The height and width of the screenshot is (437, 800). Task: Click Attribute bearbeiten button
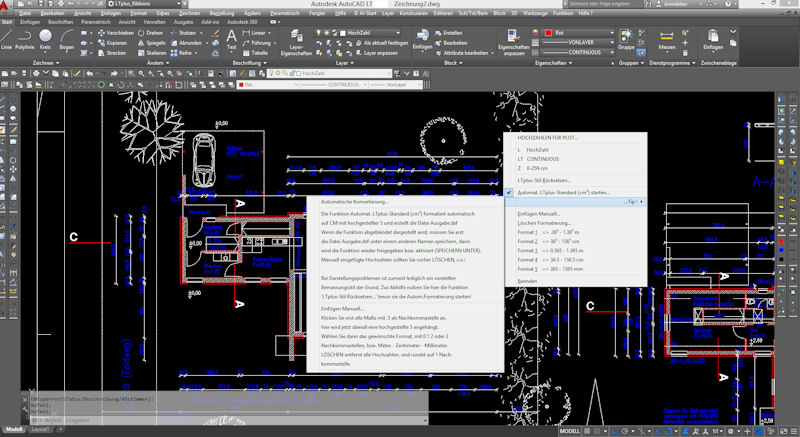(465, 53)
